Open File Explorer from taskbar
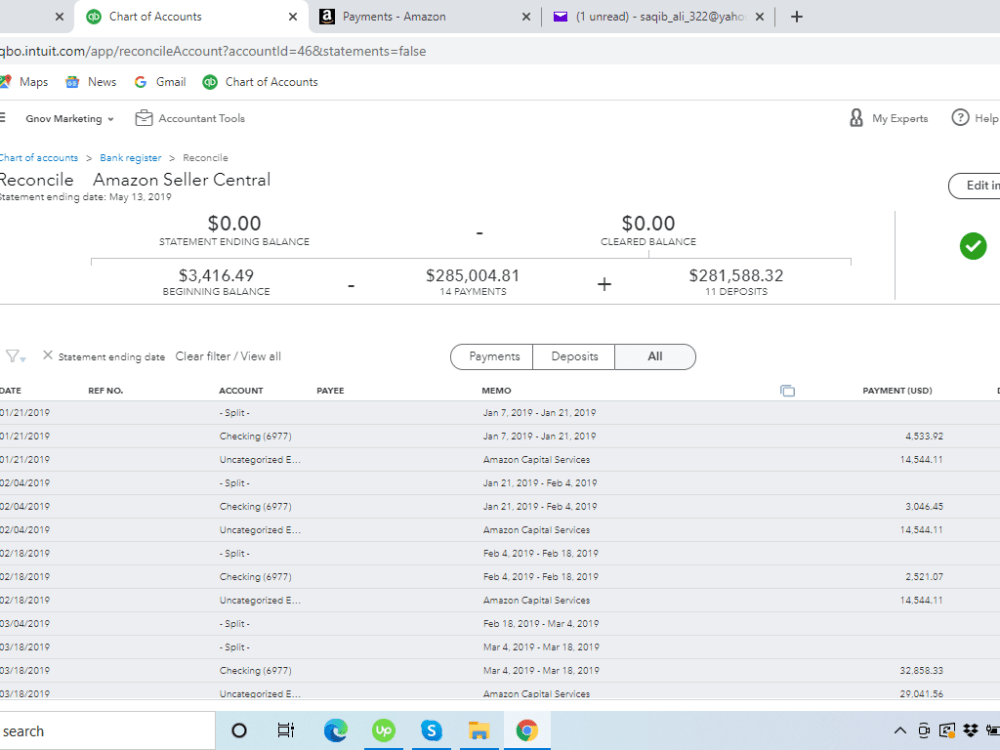The height and width of the screenshot is (750, 1000). click(479, 730)
